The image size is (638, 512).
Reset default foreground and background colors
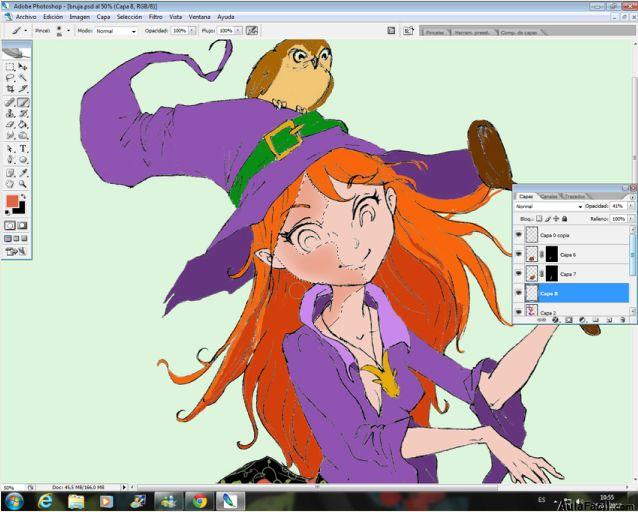8,212
